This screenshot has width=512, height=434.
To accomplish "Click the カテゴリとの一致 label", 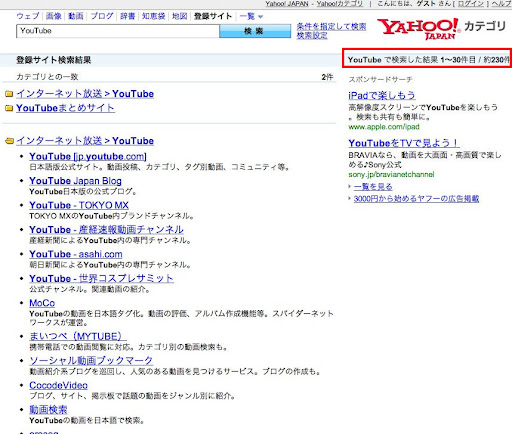I will [47, 77].
